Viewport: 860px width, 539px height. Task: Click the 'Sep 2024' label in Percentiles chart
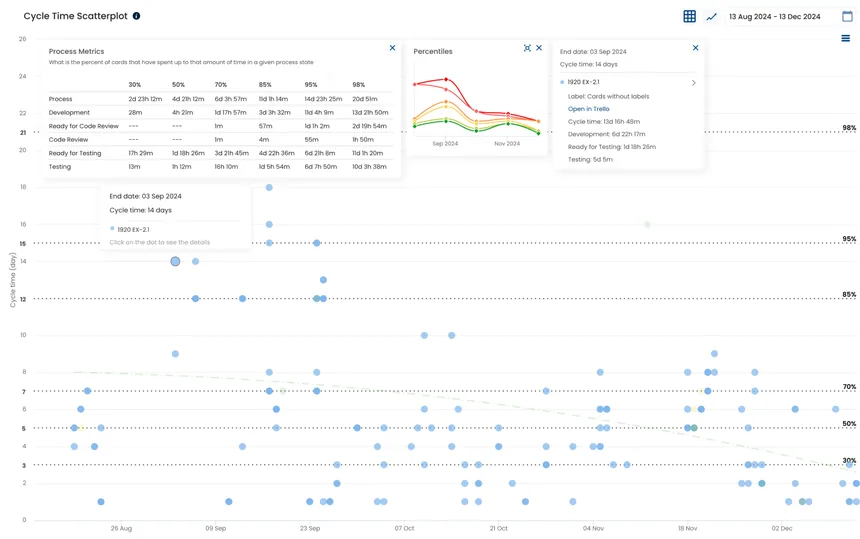click(x=445, y=144)
